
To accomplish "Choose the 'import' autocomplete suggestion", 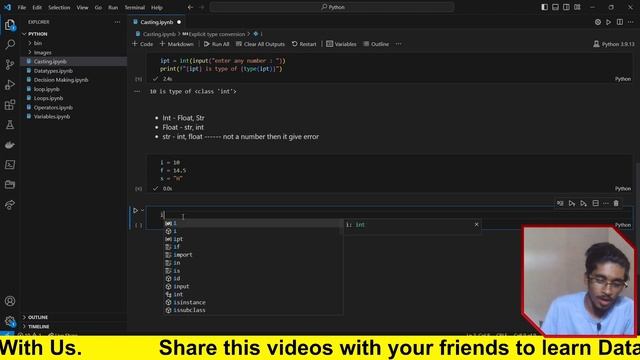I will 253,255.
